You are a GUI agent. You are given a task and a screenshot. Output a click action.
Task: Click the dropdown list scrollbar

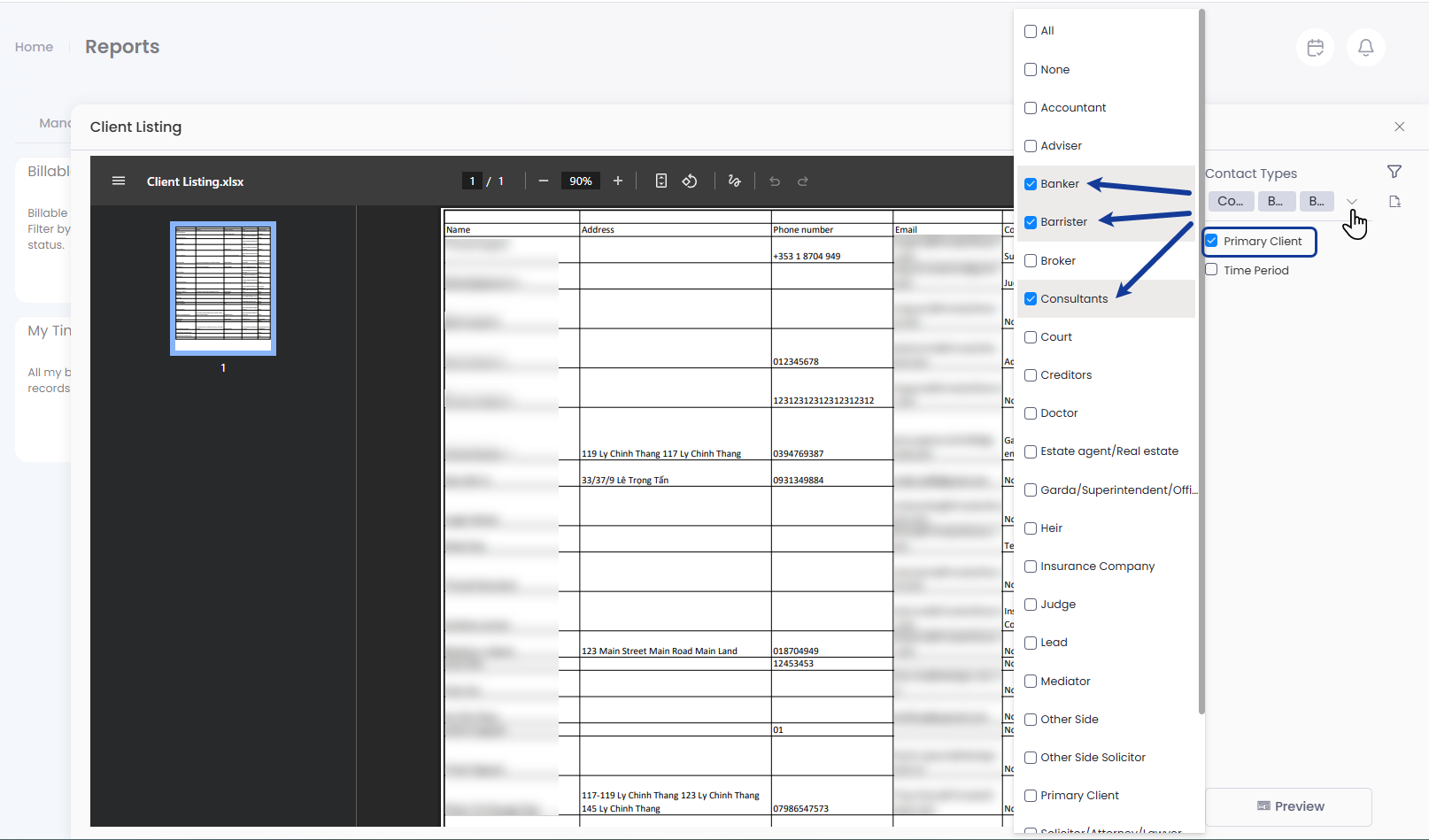click(x=1201, y=354)
